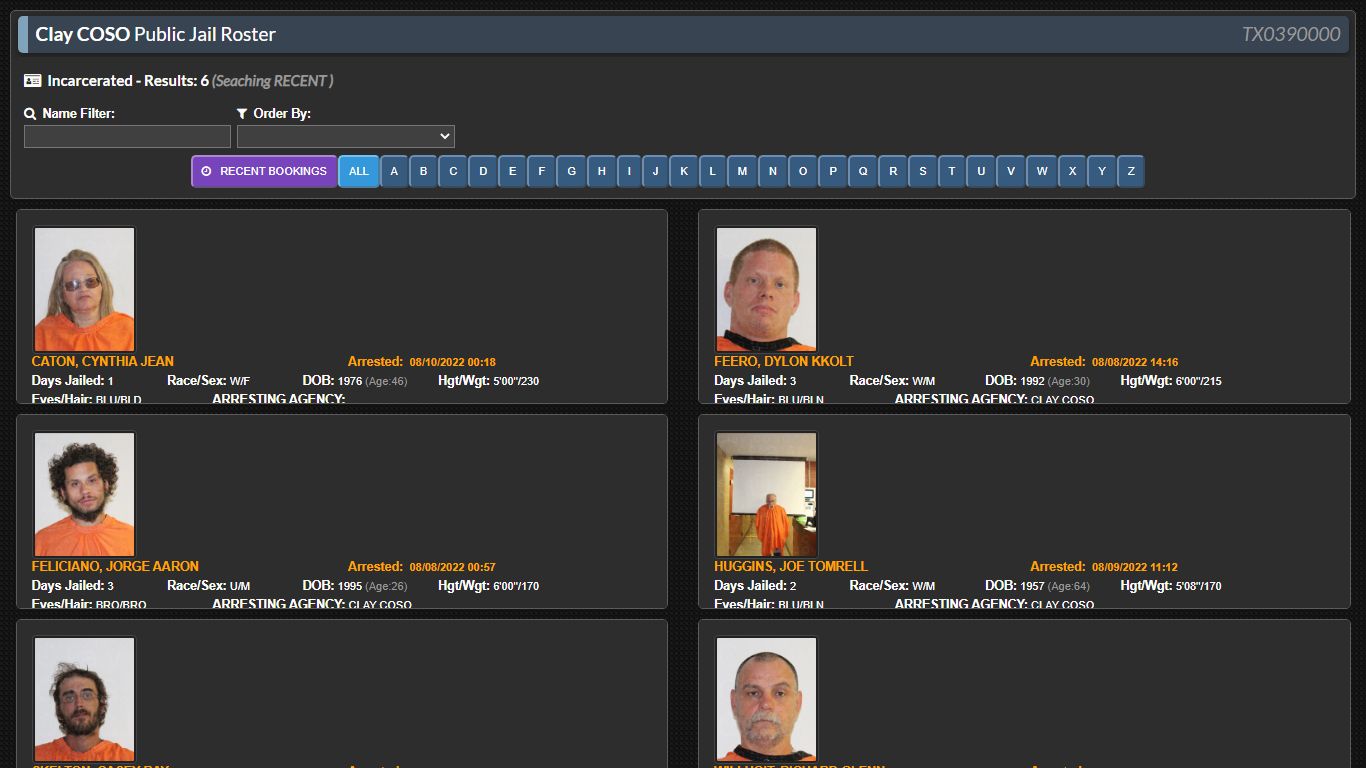Viewport: 1366px width, 768px height.
Task: Click the Name Filter input field
Action: tap(127, 136)
